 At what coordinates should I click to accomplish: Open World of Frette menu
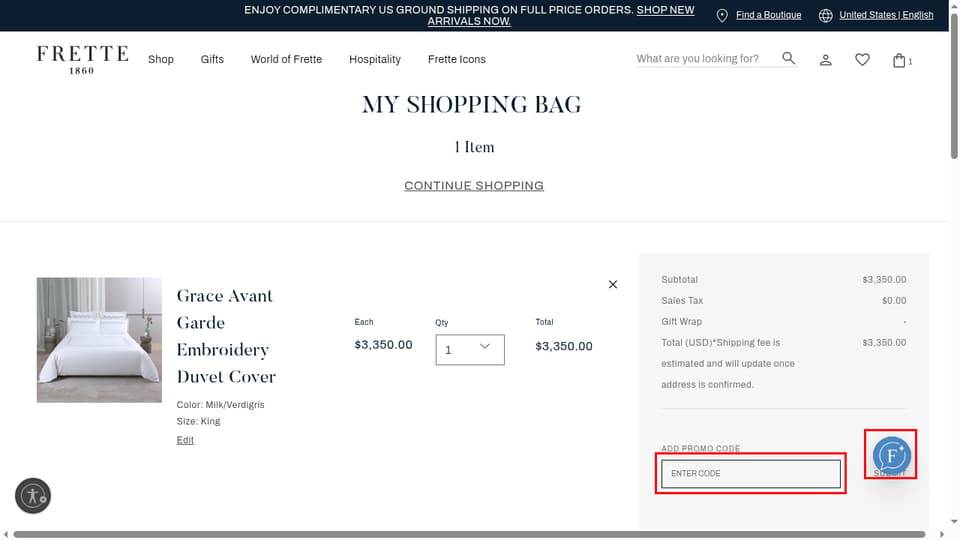click(x=286, y=59)
